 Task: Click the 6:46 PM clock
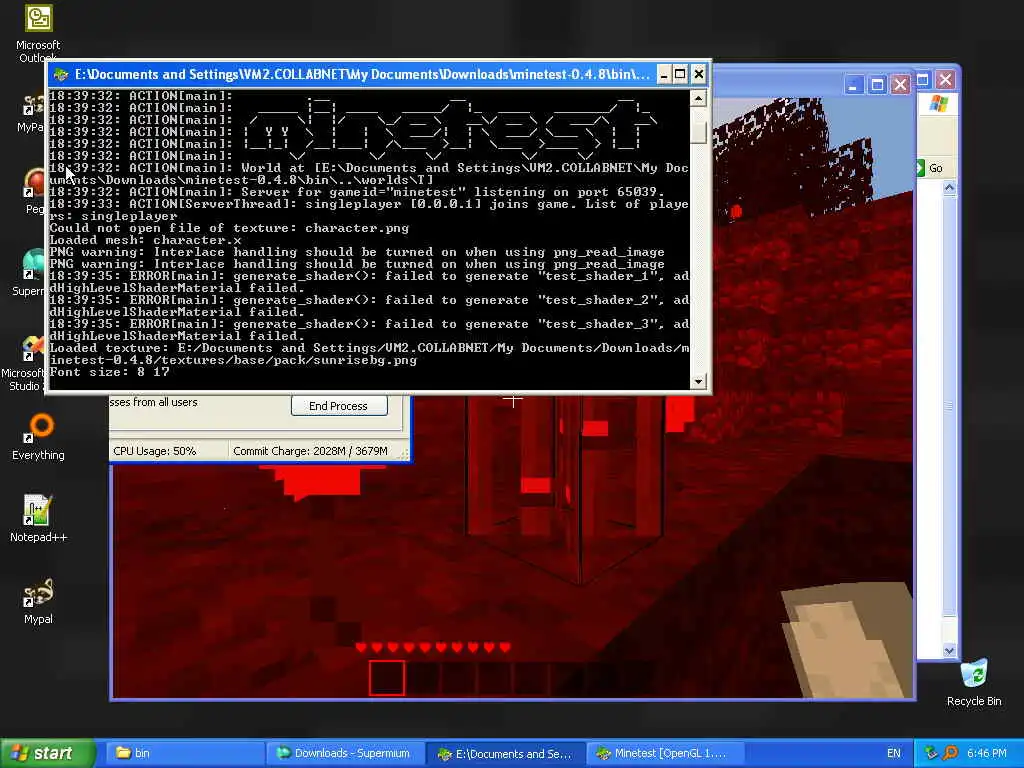click(987, 753)
